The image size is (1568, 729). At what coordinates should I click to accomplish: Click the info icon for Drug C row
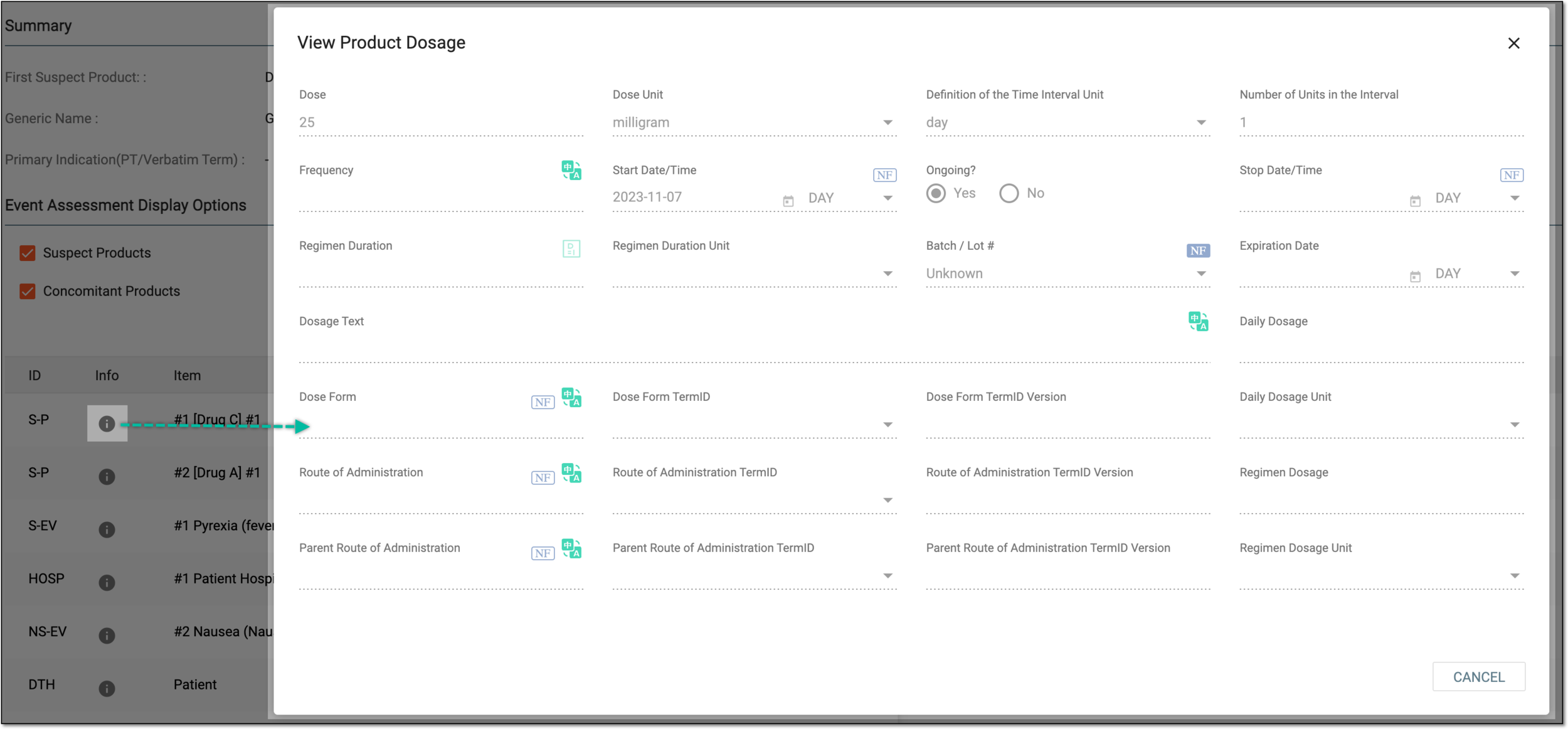107,424
